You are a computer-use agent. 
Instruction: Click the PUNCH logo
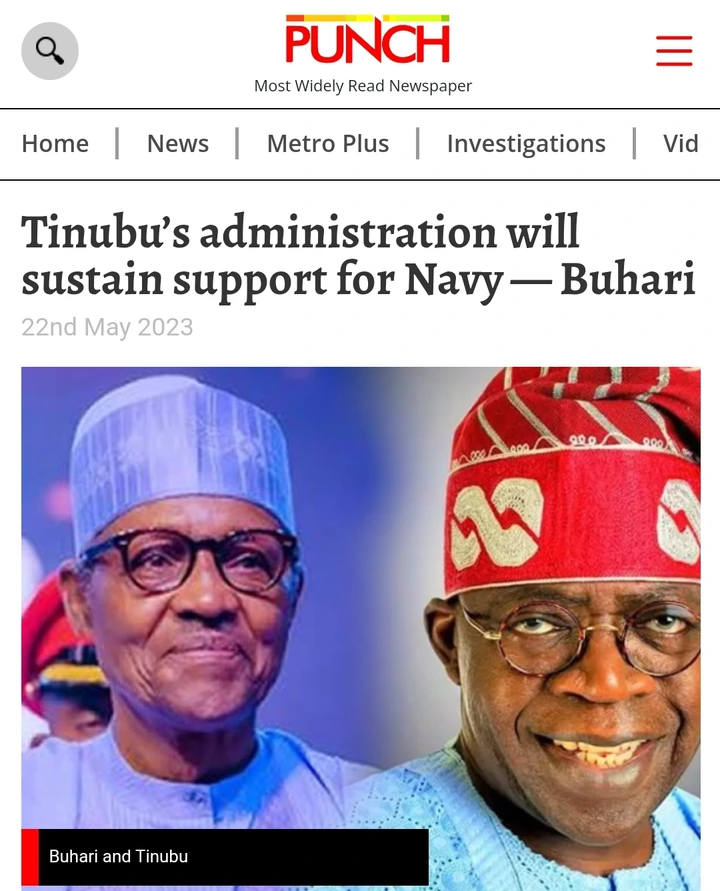tap(367, 40)
